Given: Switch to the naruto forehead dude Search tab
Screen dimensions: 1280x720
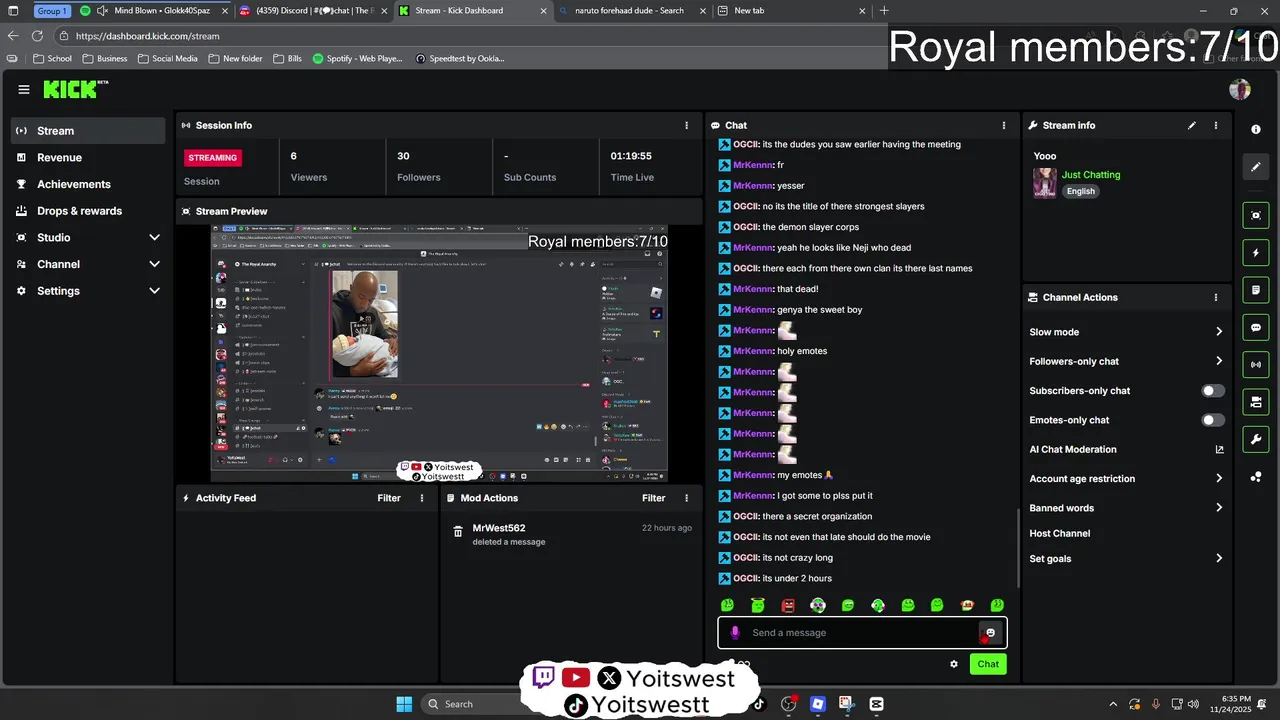Looking at the screenshot, I should [631, 11].
